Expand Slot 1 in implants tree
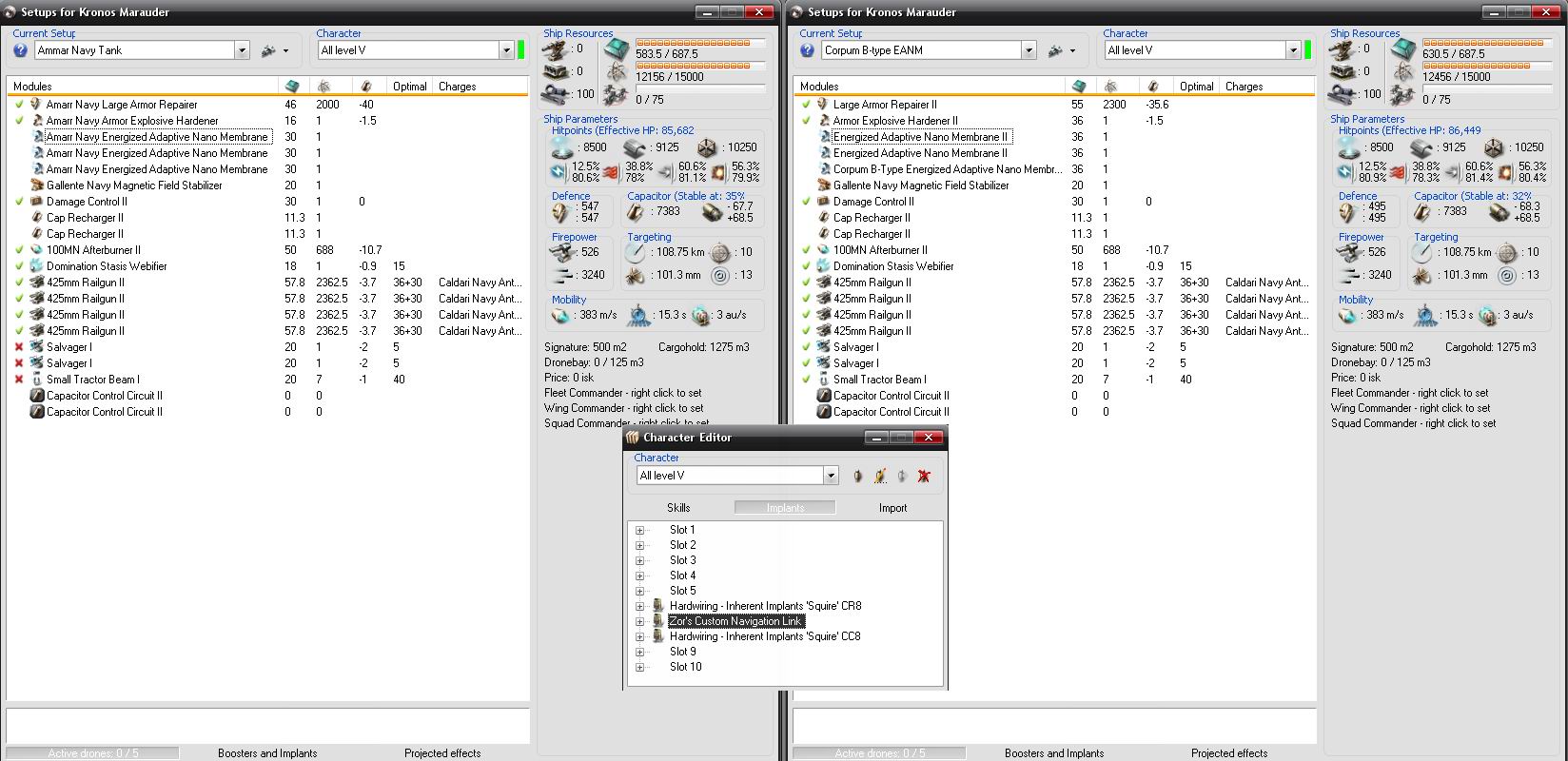 pyautogui.click(x=640, y=531)
